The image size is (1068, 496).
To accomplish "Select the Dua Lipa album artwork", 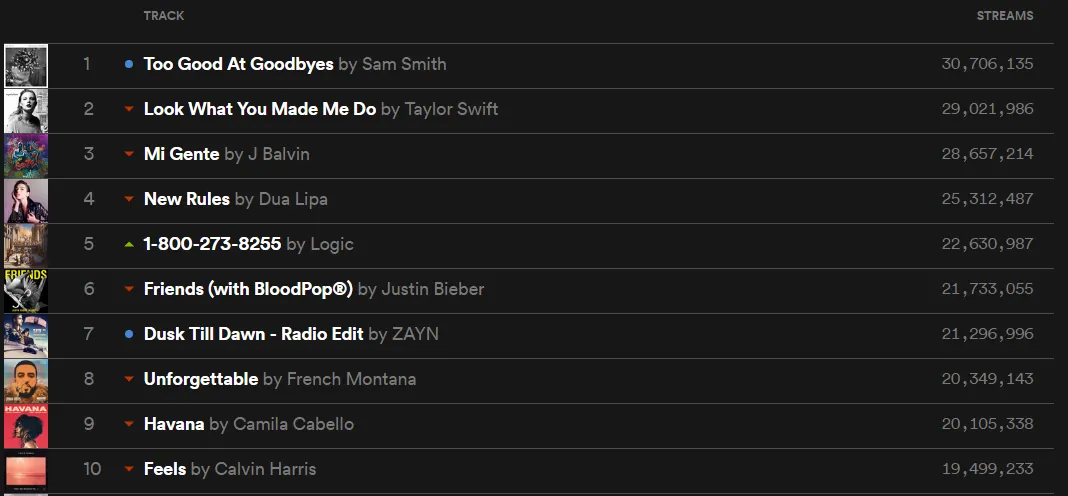I will [26, 201].
